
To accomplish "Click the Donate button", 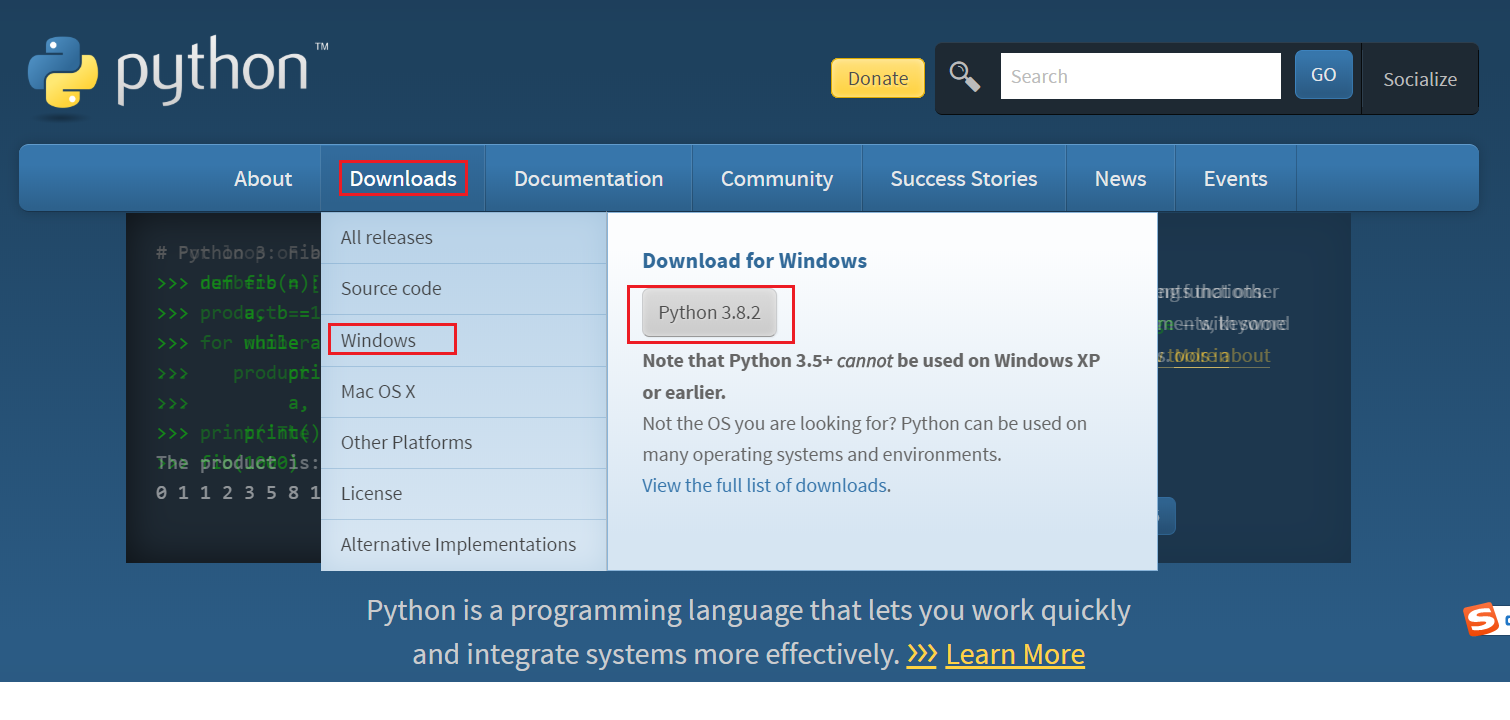I will coord(878,78).
